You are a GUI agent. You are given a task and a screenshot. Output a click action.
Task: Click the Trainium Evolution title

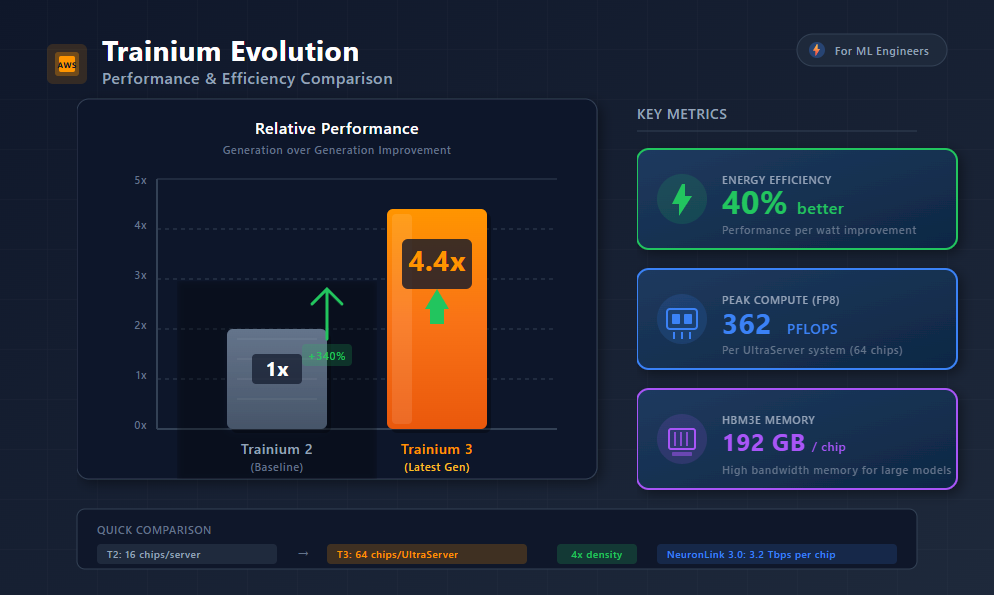(x=231, y=52)
